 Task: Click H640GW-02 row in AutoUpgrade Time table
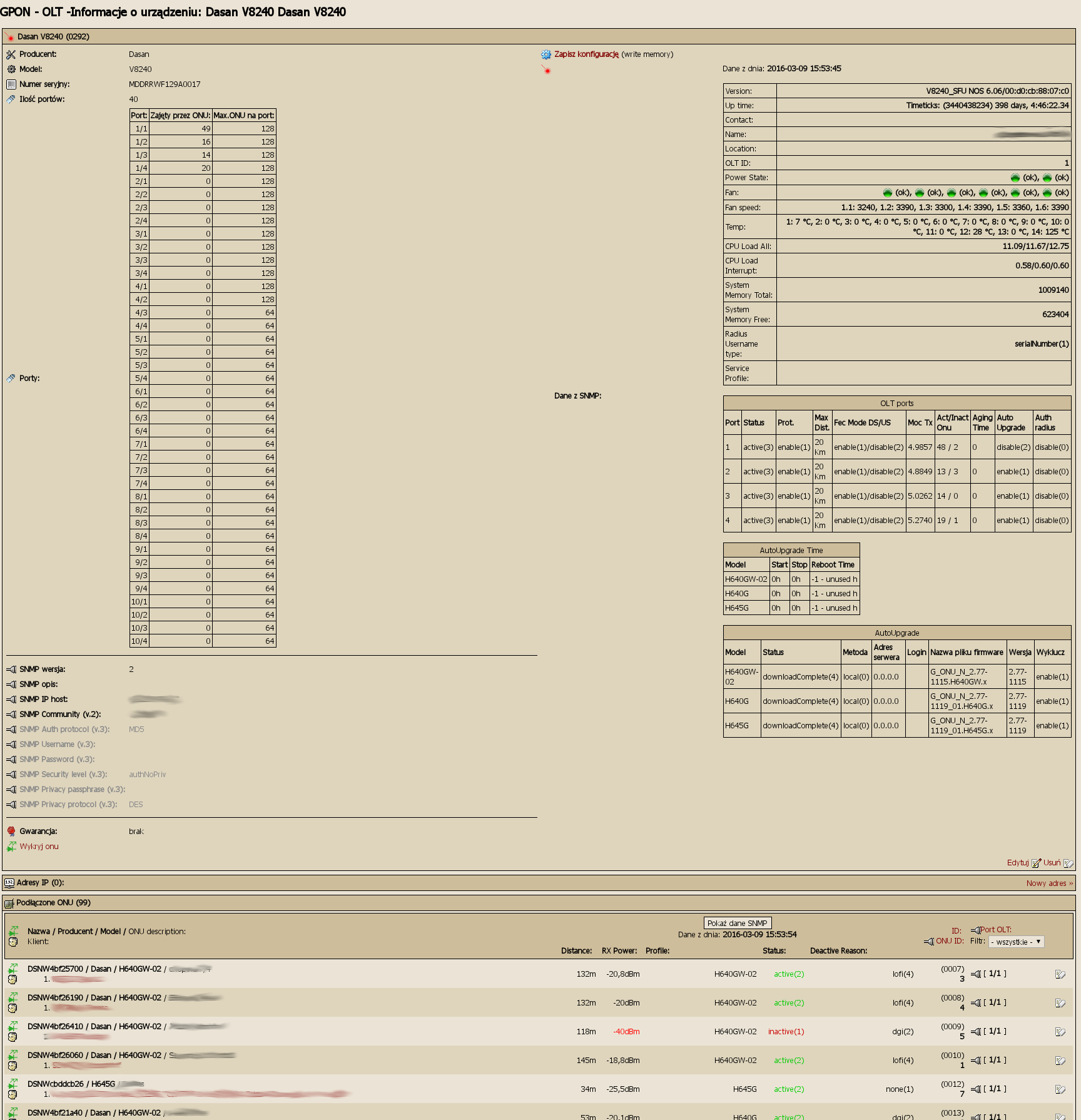(x=791, y=579)
